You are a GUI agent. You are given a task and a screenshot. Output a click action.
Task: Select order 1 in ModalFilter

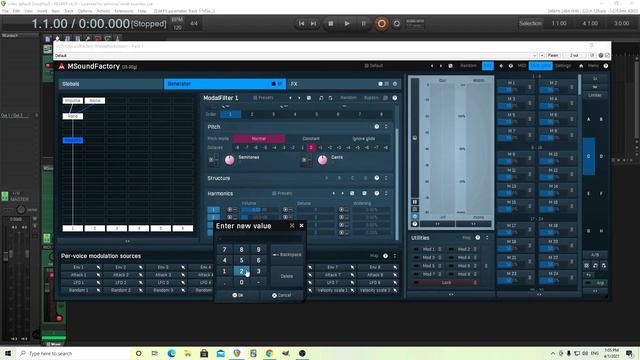point(230,114)
